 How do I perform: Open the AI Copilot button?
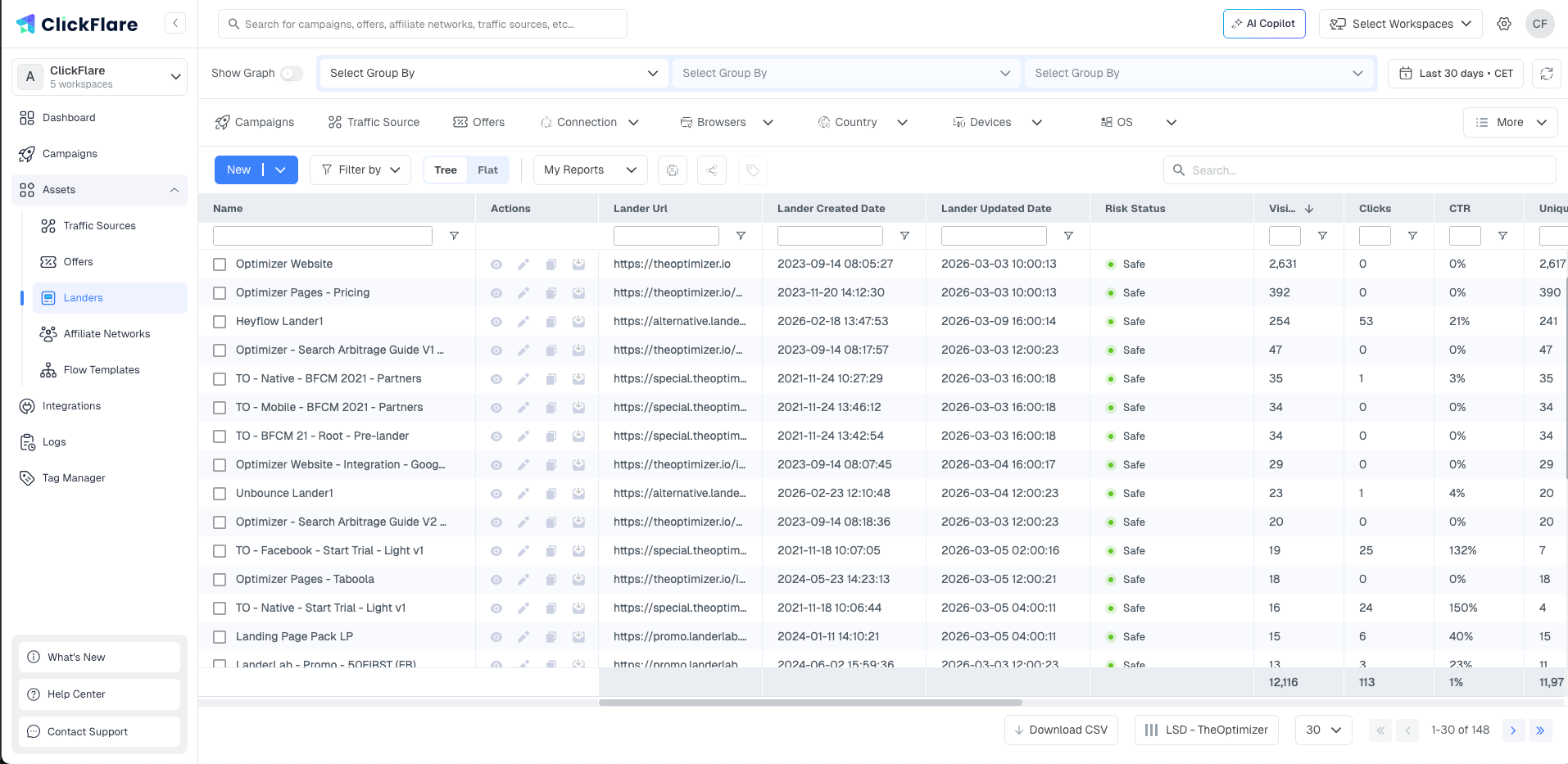pyautogui.click(x=1263, y=24)
